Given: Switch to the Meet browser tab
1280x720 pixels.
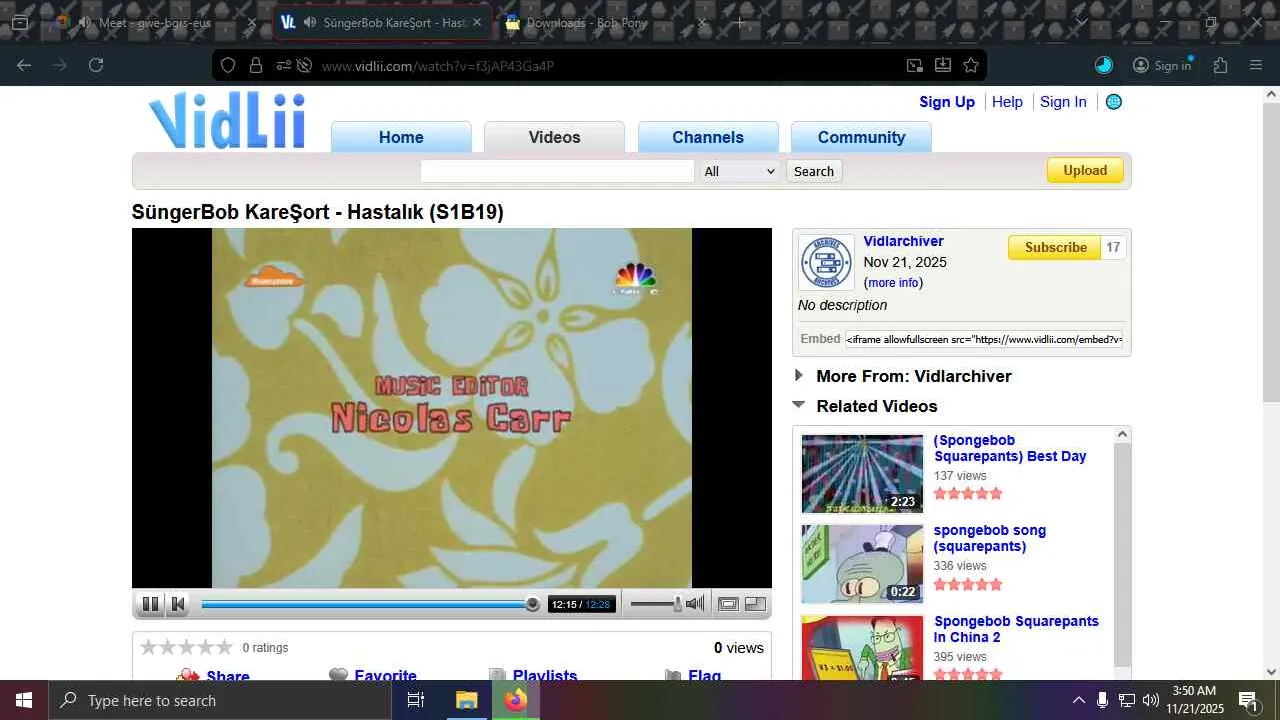Looking at the screenshot, I should coord(156,22).
